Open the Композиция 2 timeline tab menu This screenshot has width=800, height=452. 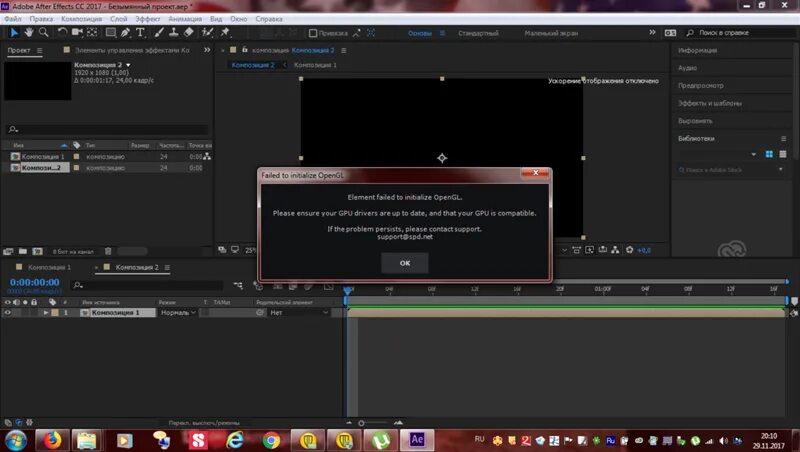click(167, 267)
